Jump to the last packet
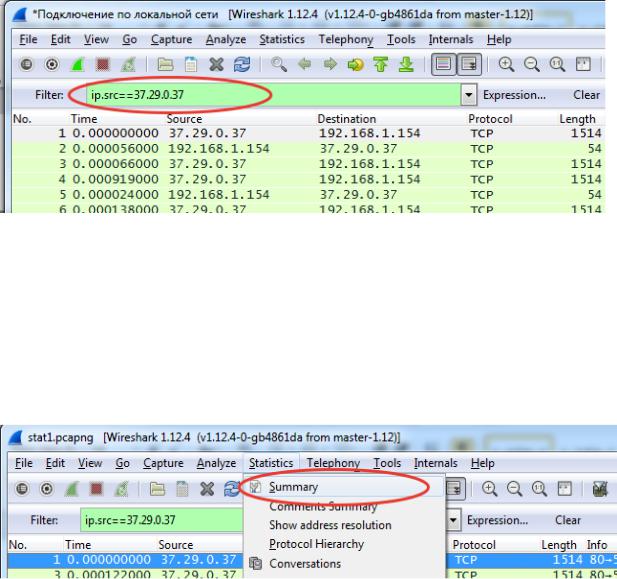Screen dimensions: 617x579 point(406,64)
